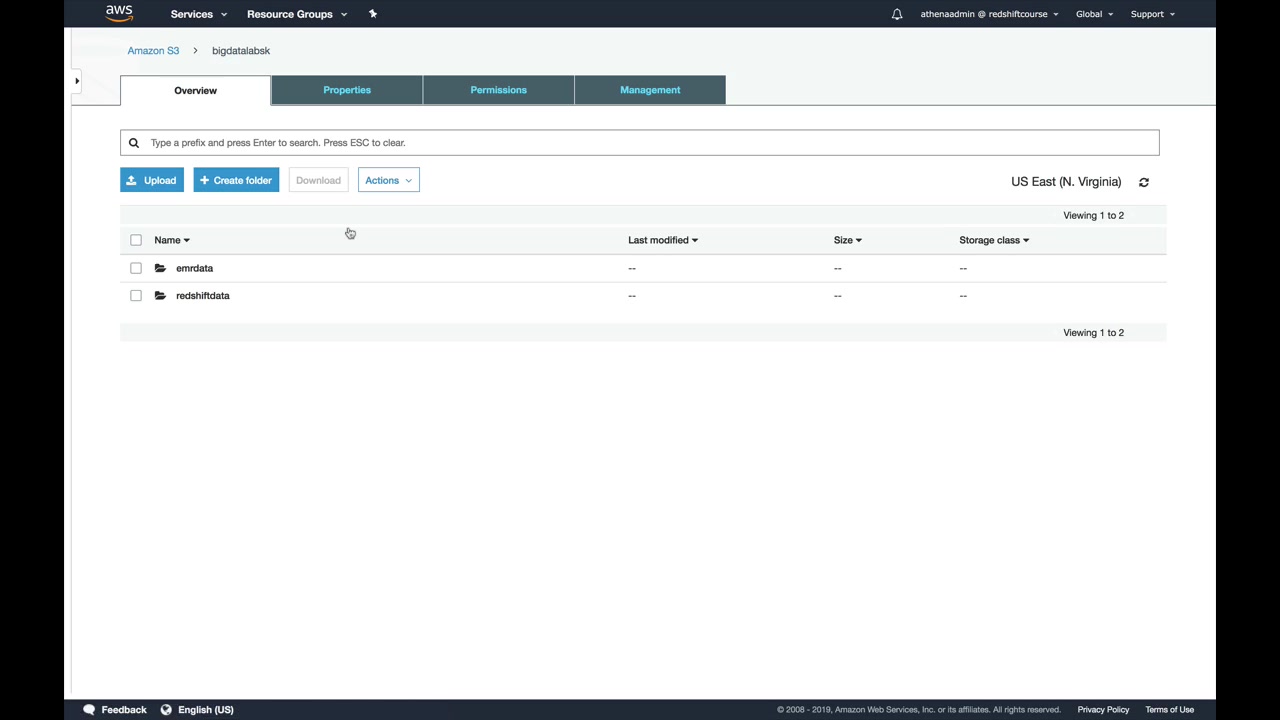The image size is (1280, 720).
Task: Click the upper Viewing 1 to 2 text
Action: click(x=1094, y=216)
